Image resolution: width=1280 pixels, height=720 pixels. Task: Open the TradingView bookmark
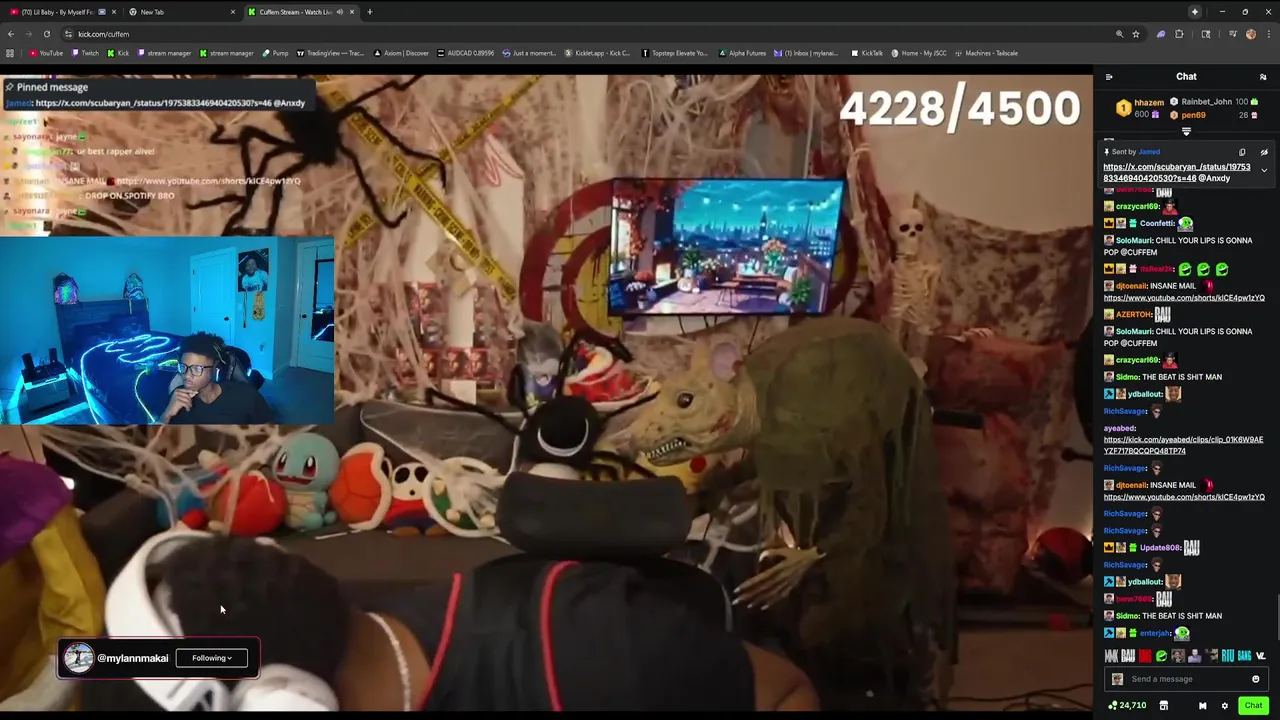[330, 53]
